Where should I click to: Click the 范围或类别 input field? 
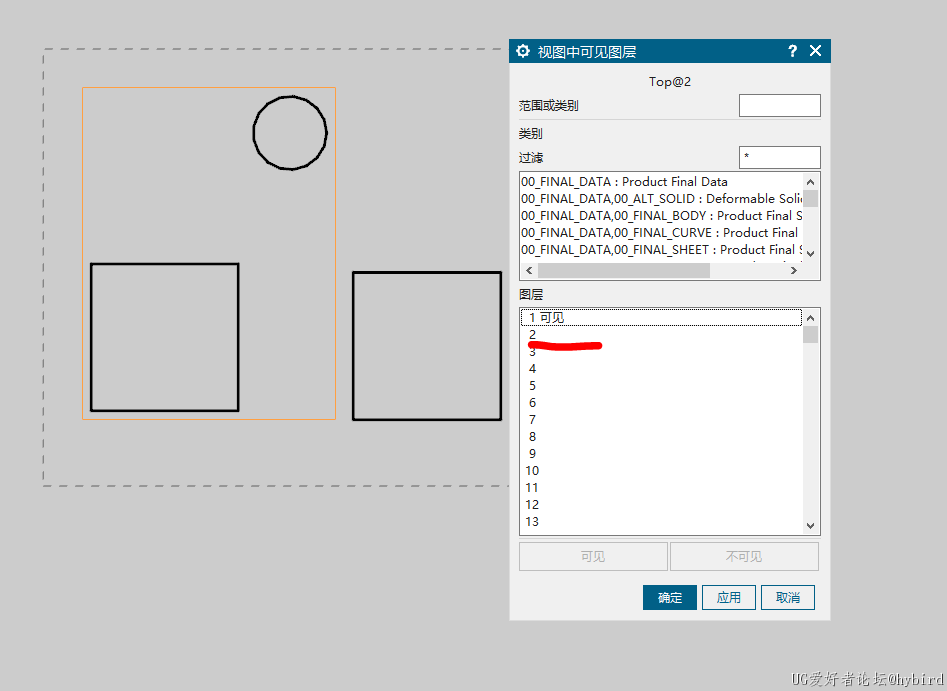(779, 106)
